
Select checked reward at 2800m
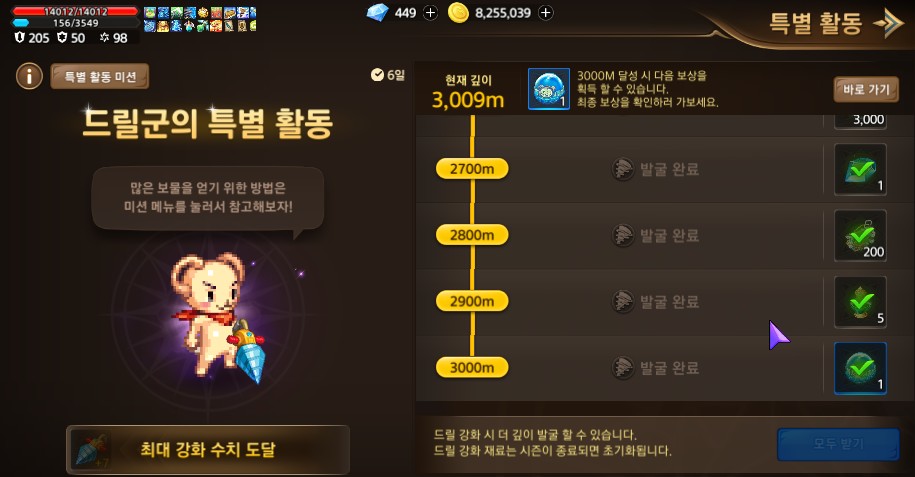point(860,235)
